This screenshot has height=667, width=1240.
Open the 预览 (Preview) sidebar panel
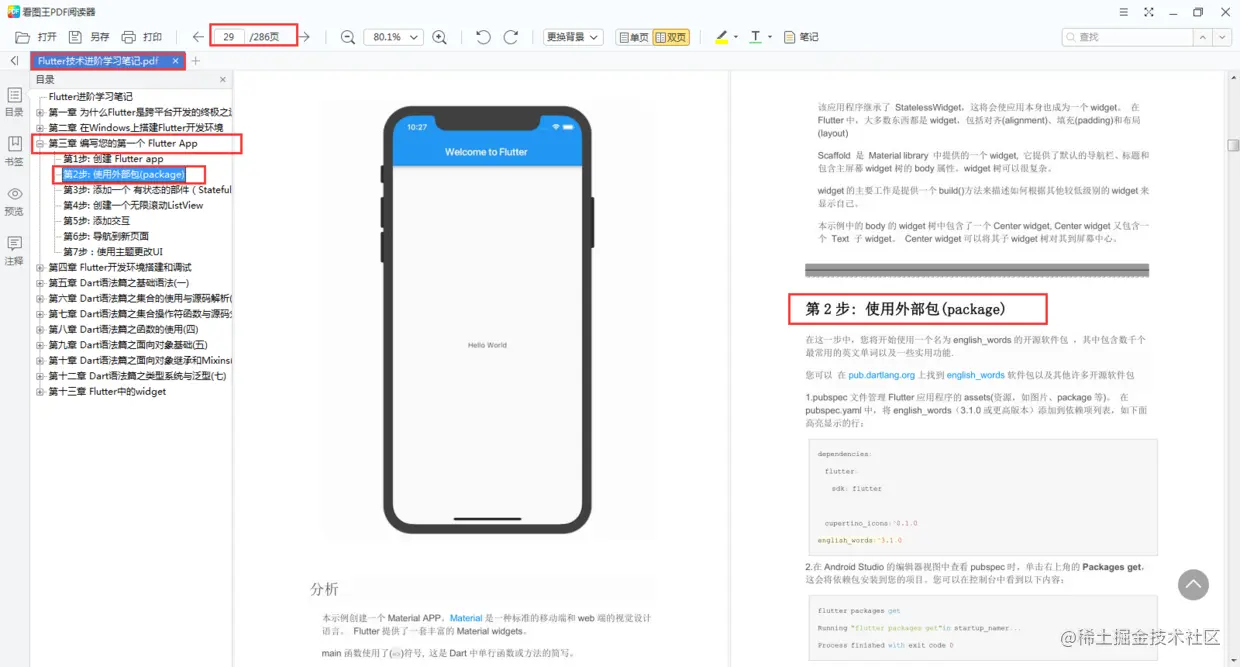point(14,201)
